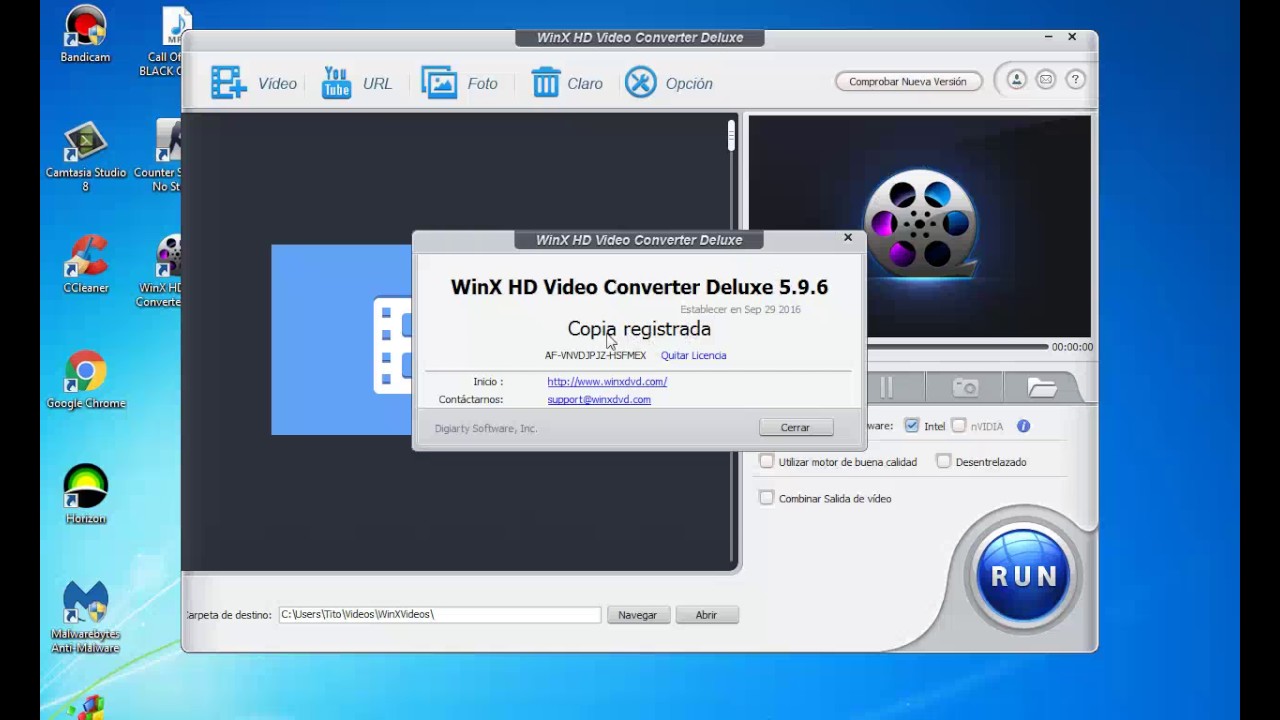Click the snapshot camera icon

tap(965, 387)
